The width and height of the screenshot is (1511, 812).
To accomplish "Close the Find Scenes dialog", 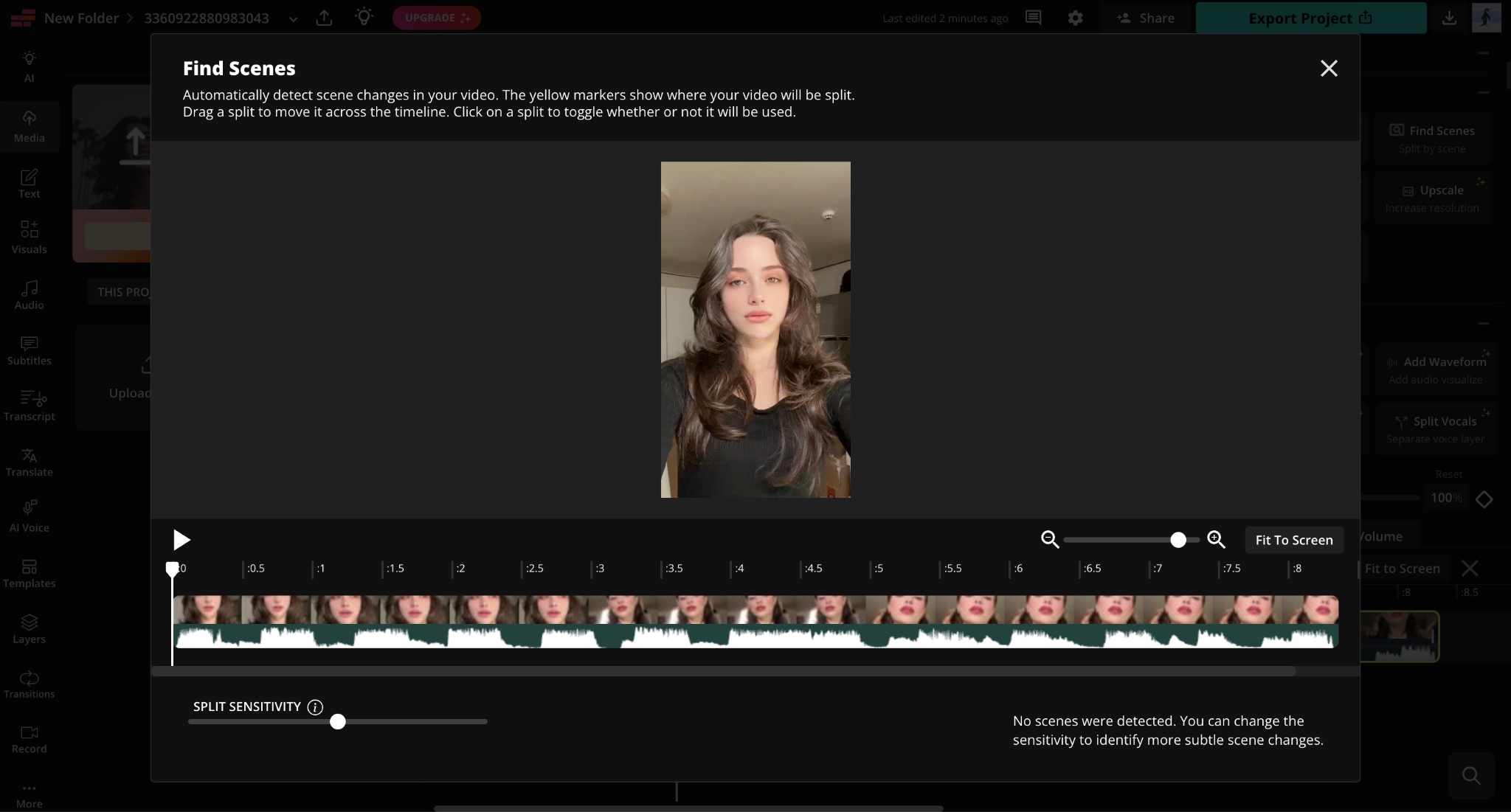I will [x=1329, y=69].
